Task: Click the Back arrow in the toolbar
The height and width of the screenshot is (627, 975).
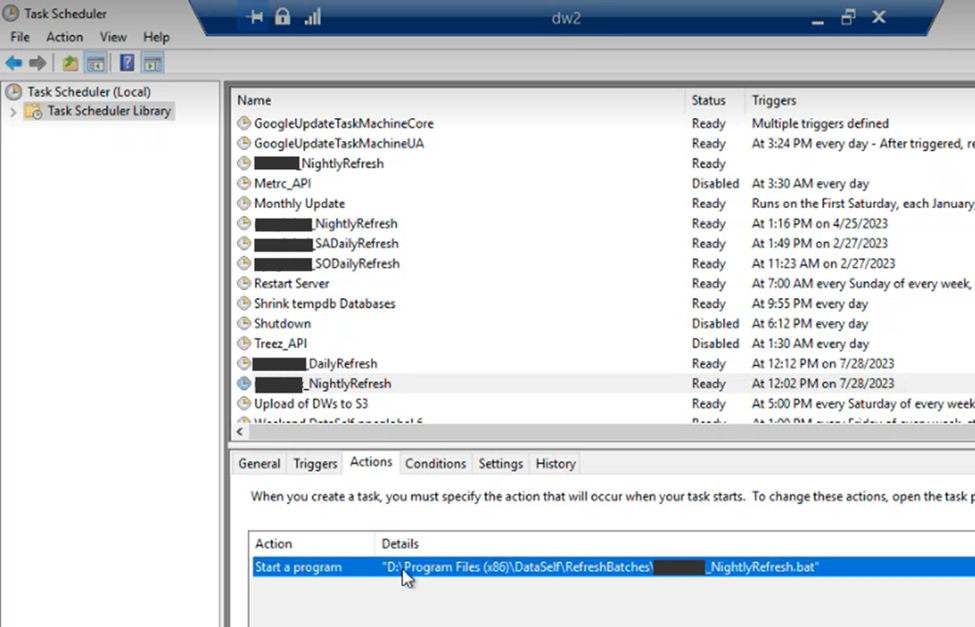Action: 14,63
